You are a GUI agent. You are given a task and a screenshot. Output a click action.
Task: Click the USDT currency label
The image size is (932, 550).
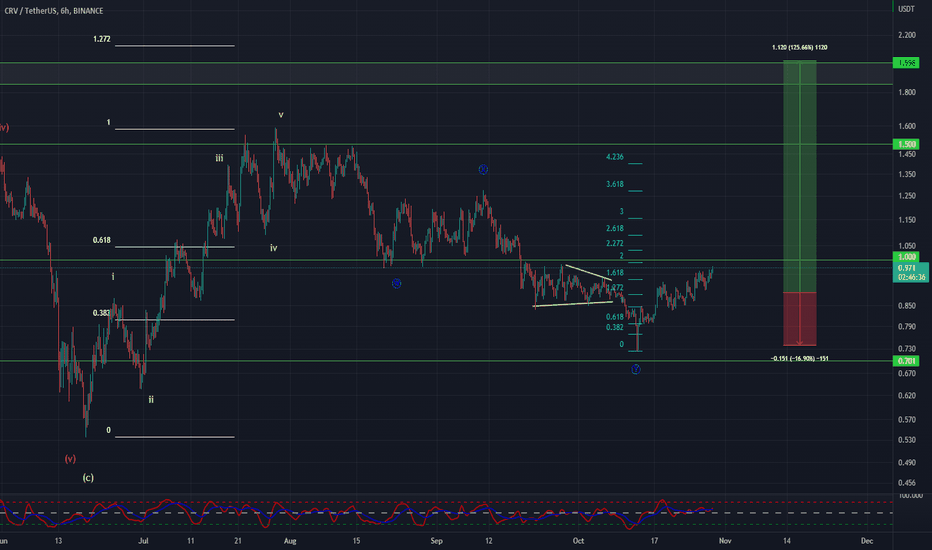tap(906, 9)
